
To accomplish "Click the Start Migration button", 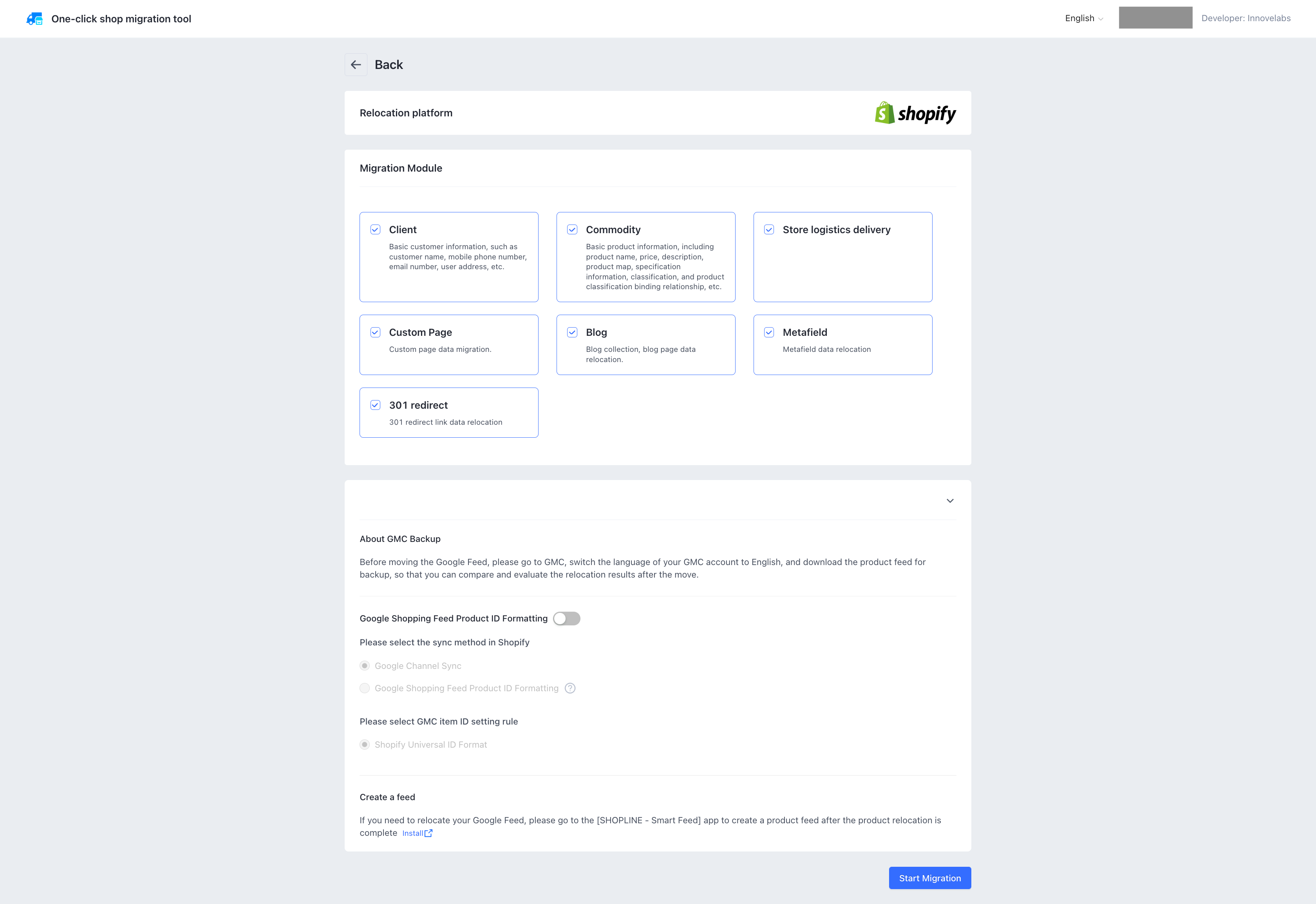I will tap(930, 878).
